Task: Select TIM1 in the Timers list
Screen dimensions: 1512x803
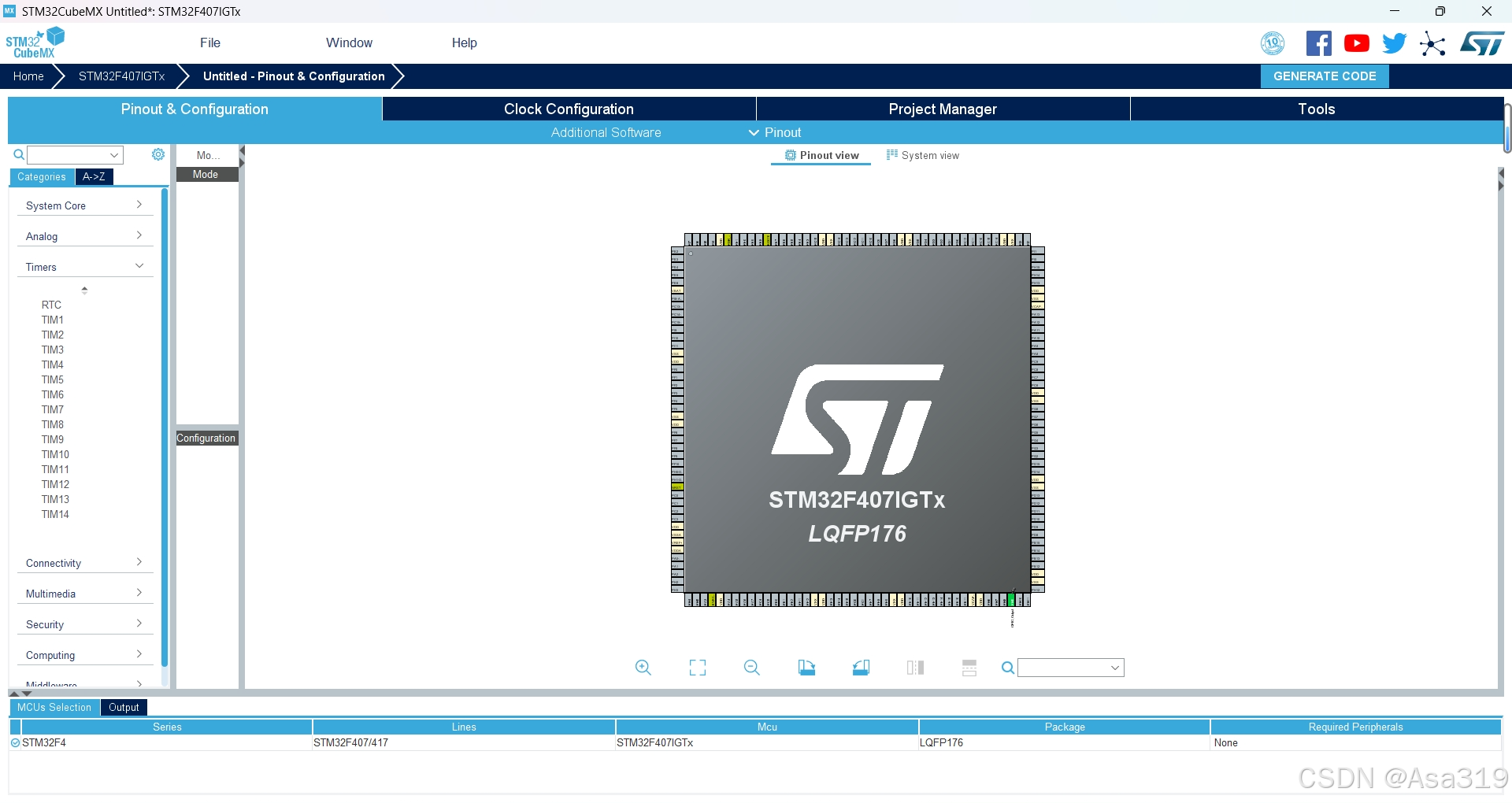Action: (x=53, y=320)
